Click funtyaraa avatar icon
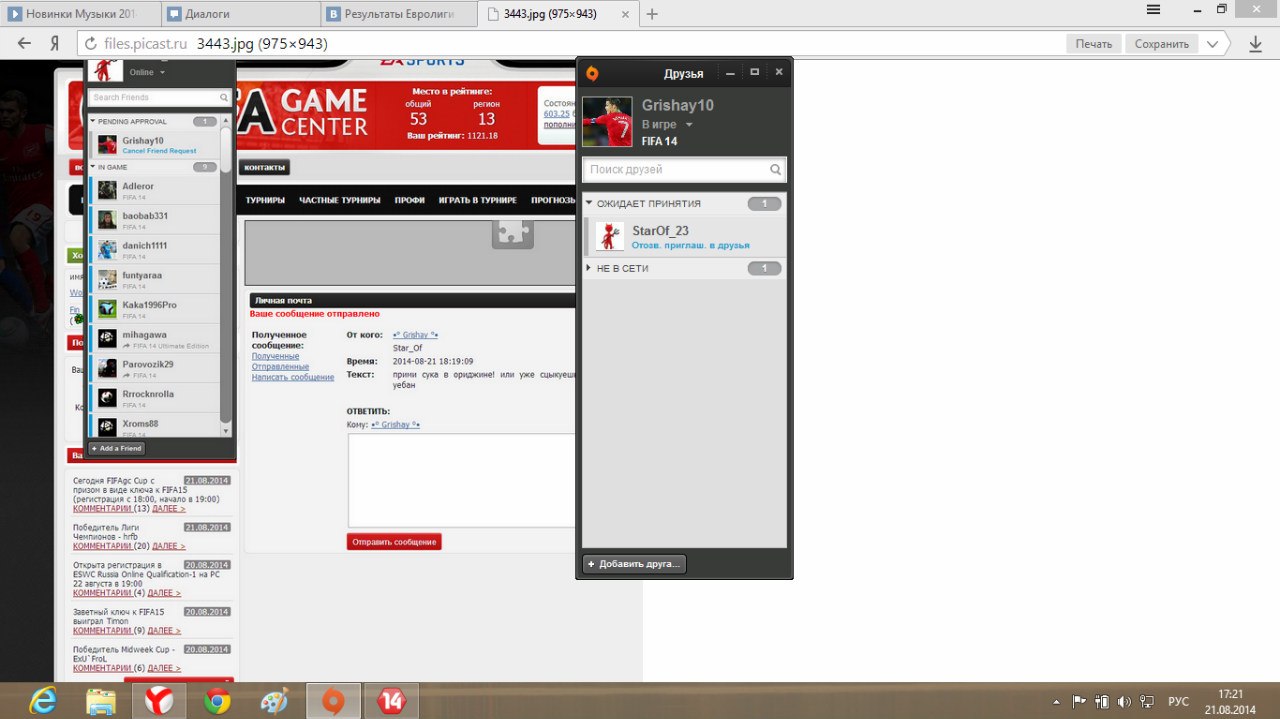The image size is (1280, 719). 107,279
